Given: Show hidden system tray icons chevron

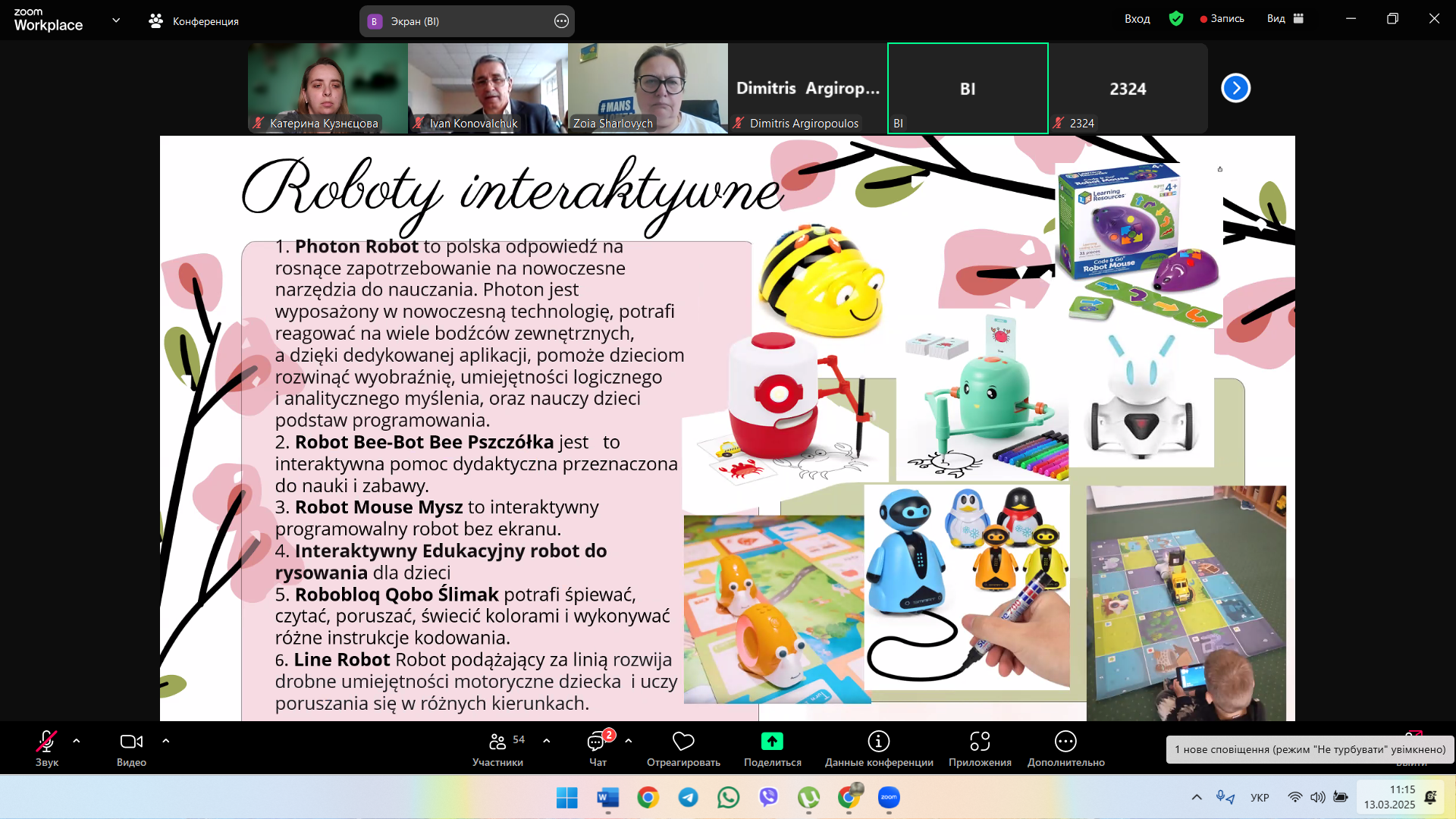Looking at the screenshot, I should [x=1197, y=798].
